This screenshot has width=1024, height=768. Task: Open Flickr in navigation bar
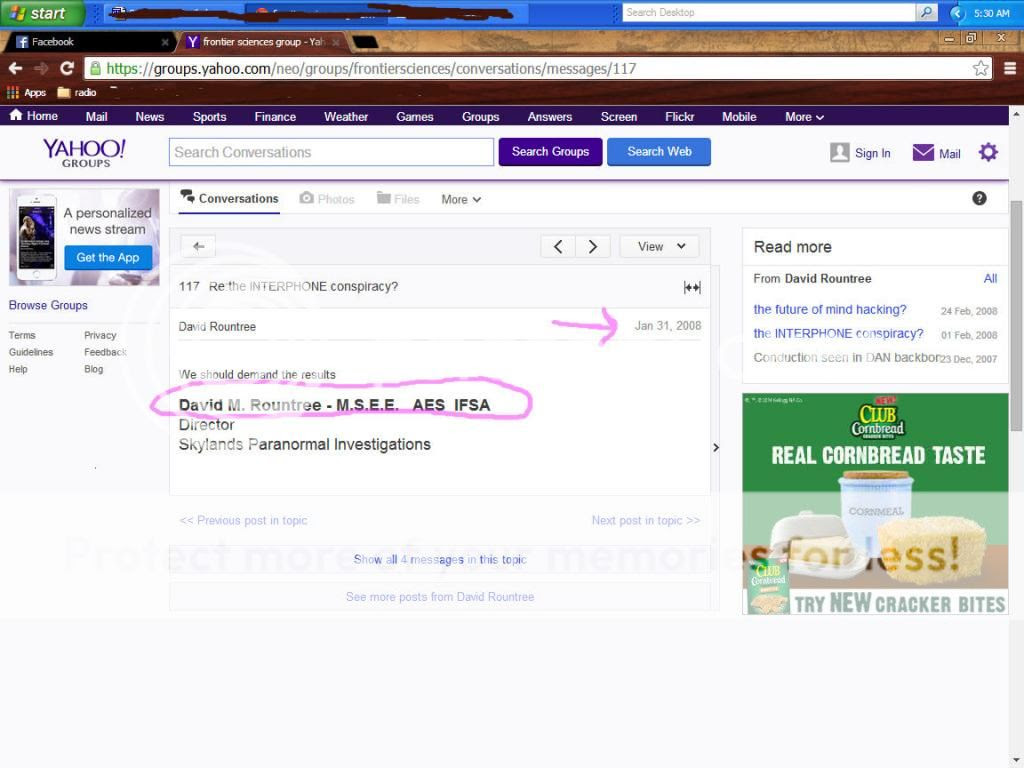click(x=679, y=117)
